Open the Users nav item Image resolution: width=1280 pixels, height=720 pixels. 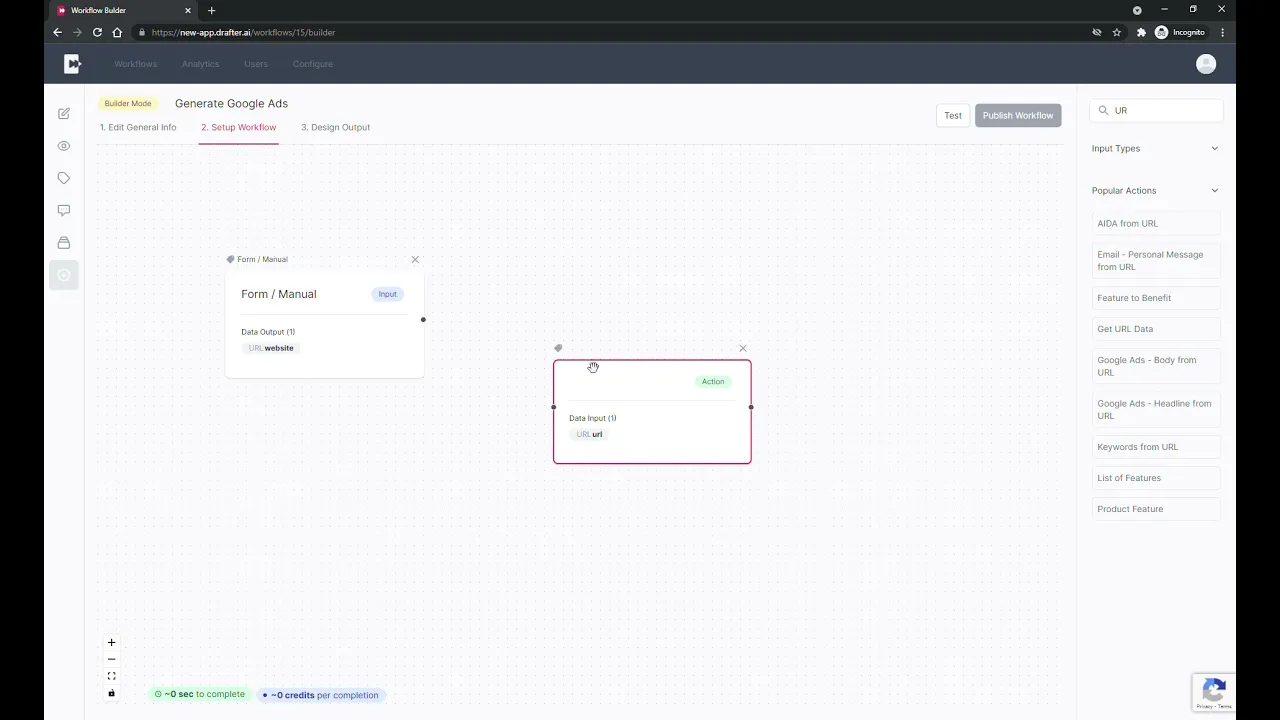tap(256, 64)
